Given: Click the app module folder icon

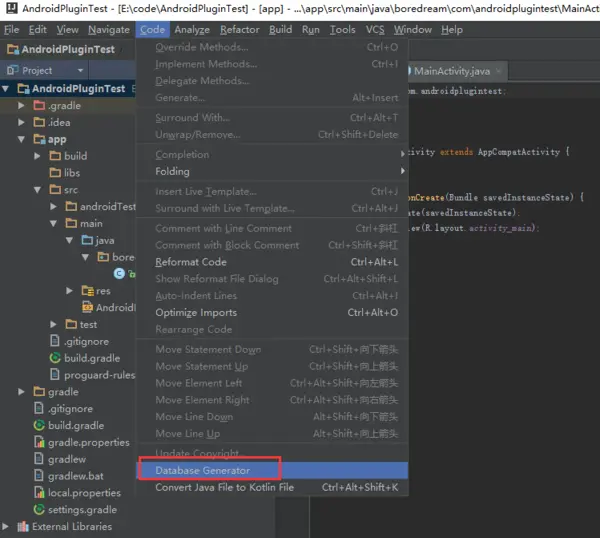Looking at the screenshot, I should pos(39,139).
